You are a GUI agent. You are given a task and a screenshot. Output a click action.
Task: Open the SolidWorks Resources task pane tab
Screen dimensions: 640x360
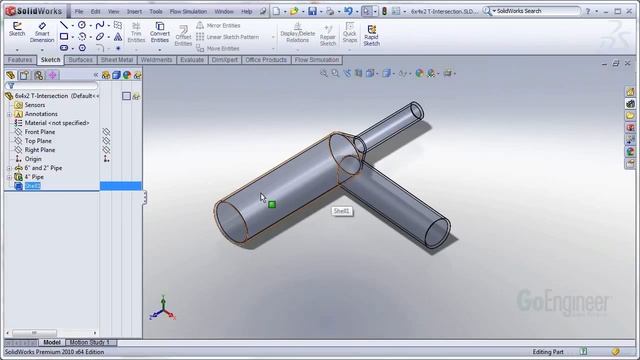pyautogui.click(x=631, y=92)
